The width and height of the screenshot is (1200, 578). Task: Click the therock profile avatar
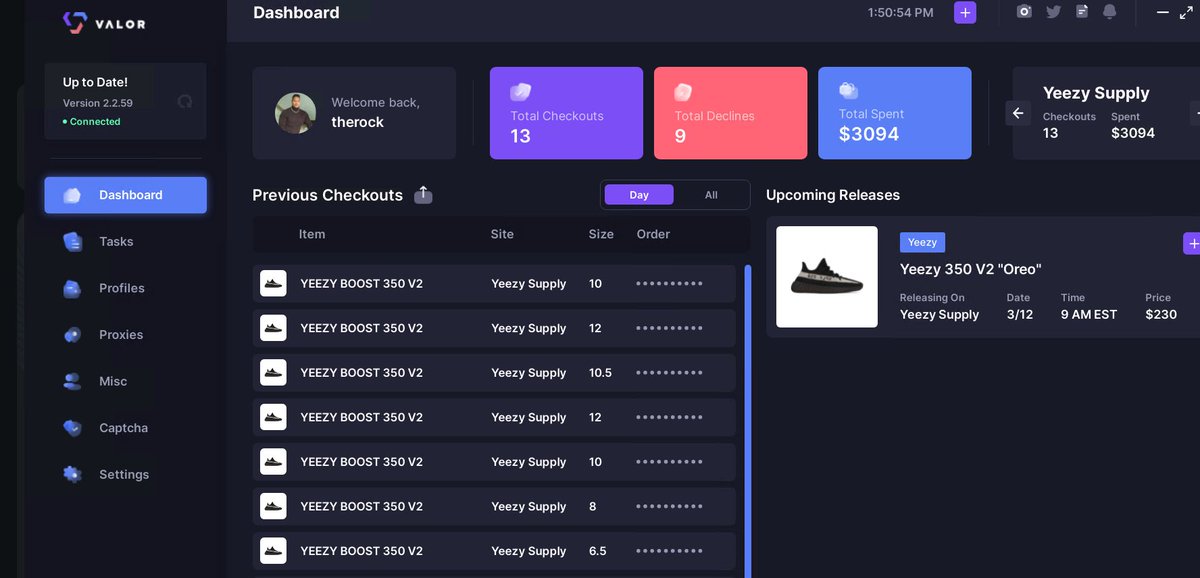[x=295, y=113]
